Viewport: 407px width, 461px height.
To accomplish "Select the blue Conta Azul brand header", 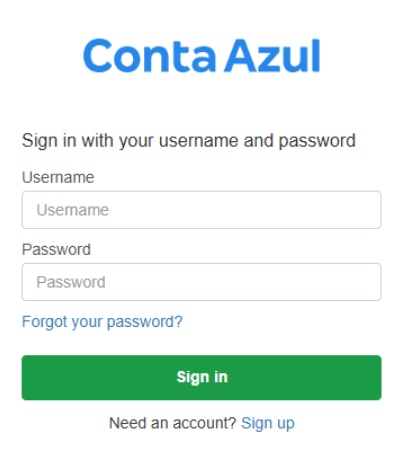I will coord(202,55).
